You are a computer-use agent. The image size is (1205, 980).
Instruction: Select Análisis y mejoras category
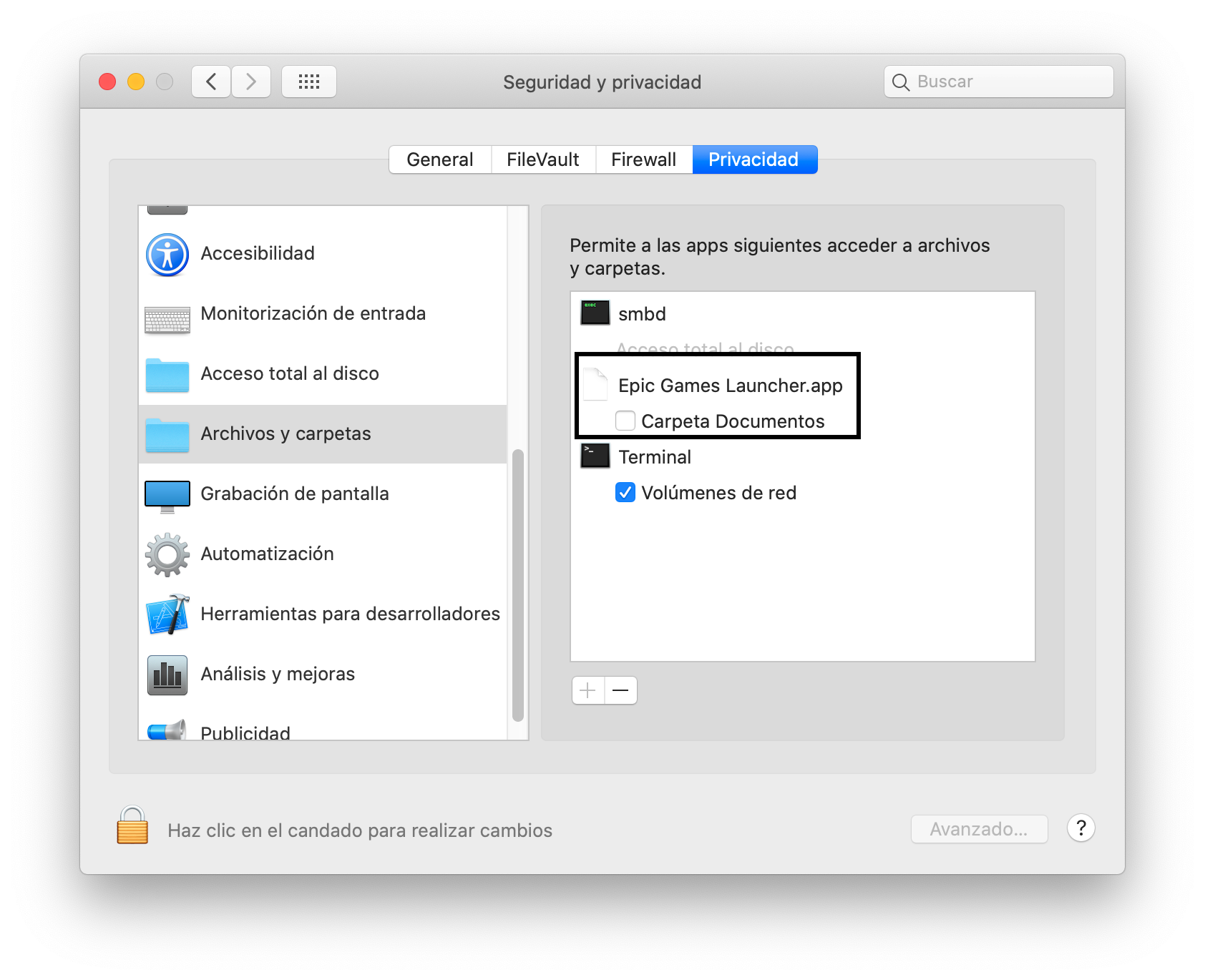click(x=323, y=675)
